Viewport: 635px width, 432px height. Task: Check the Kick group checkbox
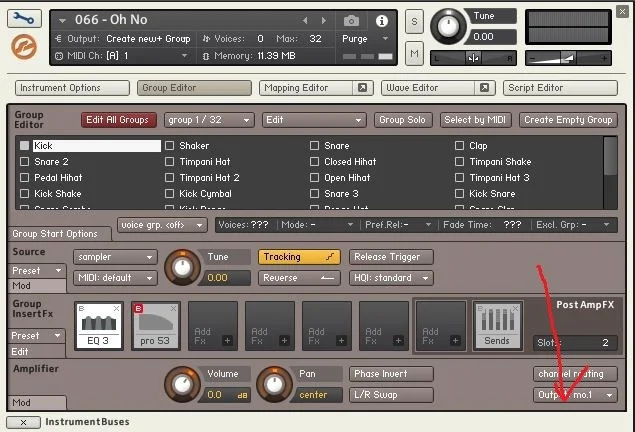pos(24,145)
